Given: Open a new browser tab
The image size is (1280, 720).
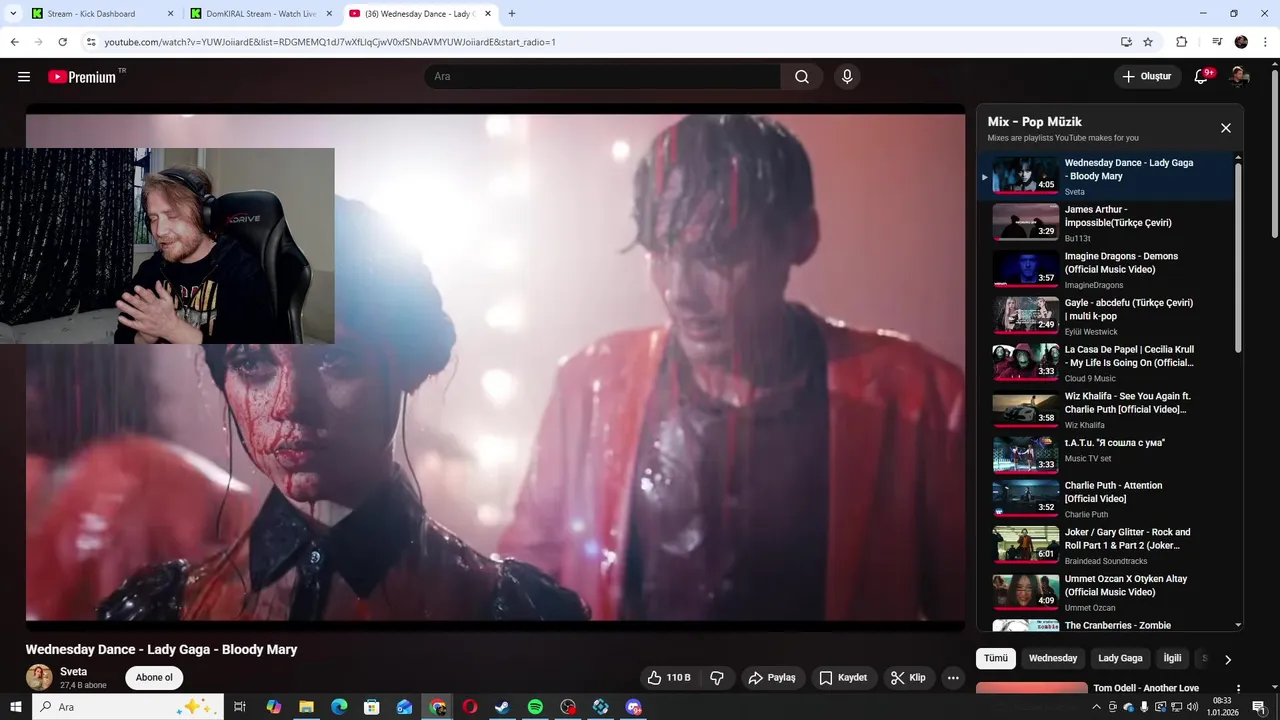Looking at the screenshot, I should (x=512, y=14).
